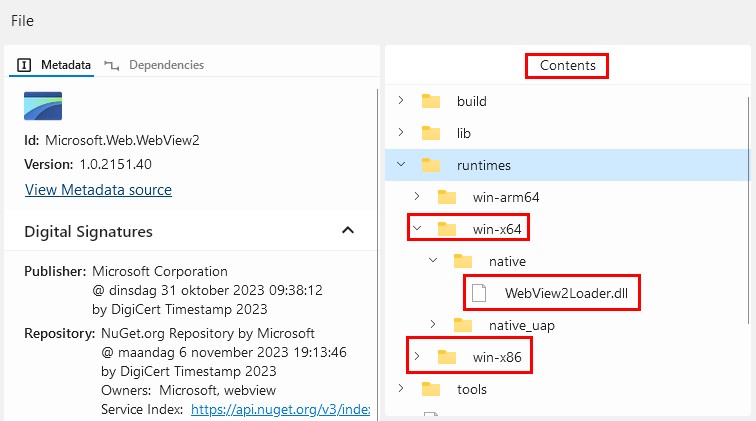Click the Id value Microsoft.Web.WebView2
Image resolution: width=756 pixels, height=421 pixels.
pyautogui.click(x=122, y=140)
